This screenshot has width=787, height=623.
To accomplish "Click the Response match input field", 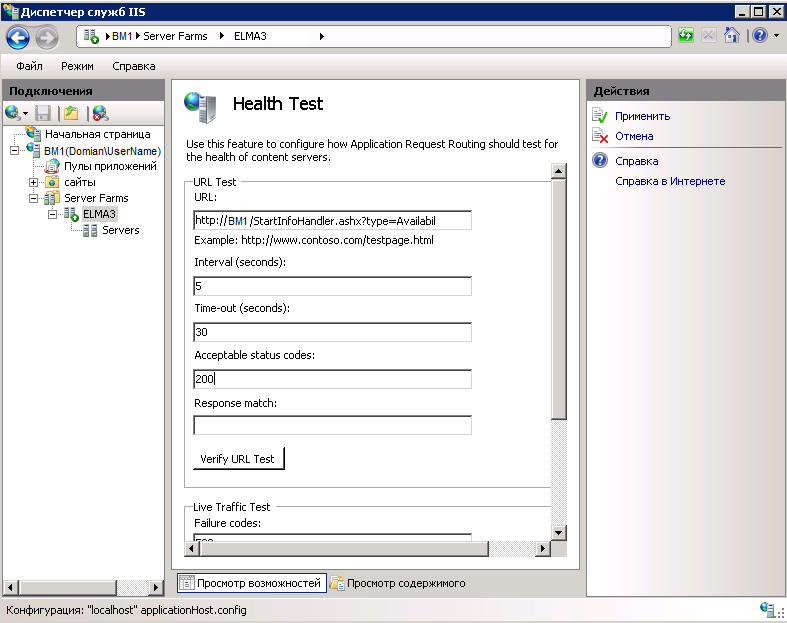I will 331,426.
